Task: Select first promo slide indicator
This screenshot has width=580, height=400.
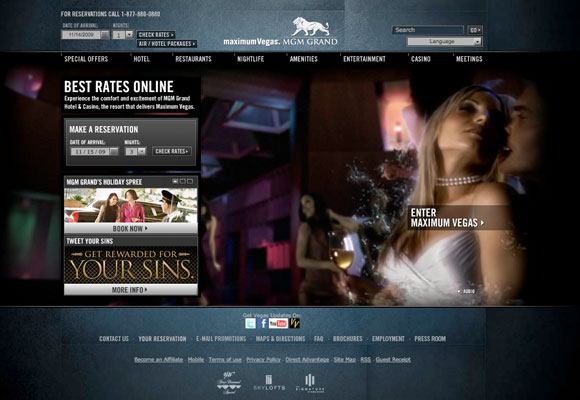Action: click(175, 181)
